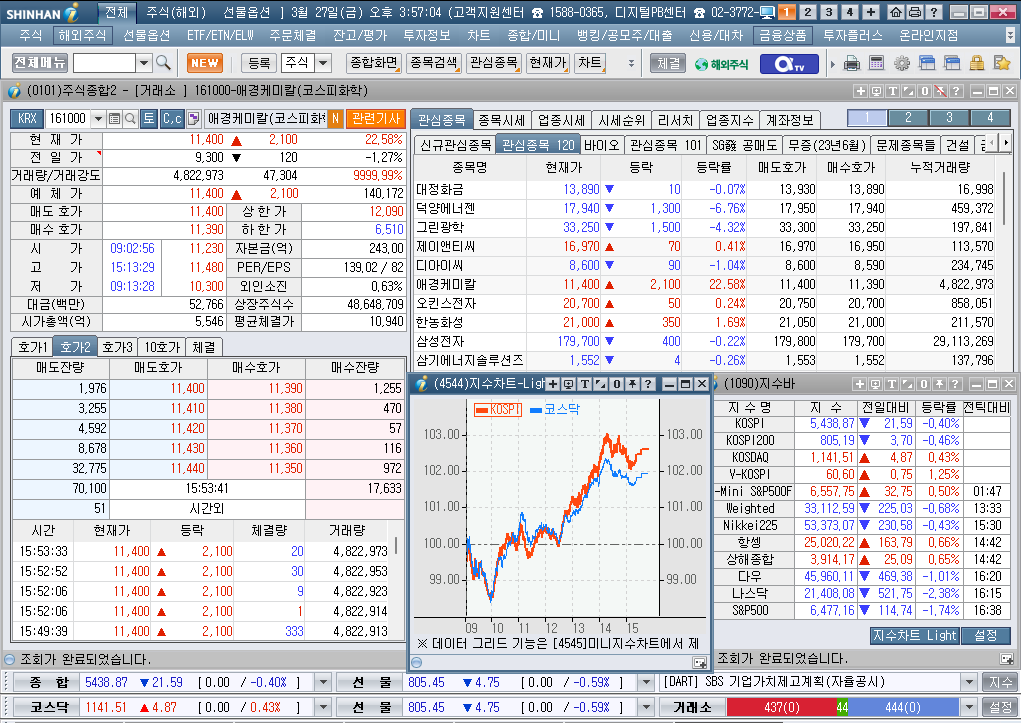Click 종합화면 toolbar button

374,63
